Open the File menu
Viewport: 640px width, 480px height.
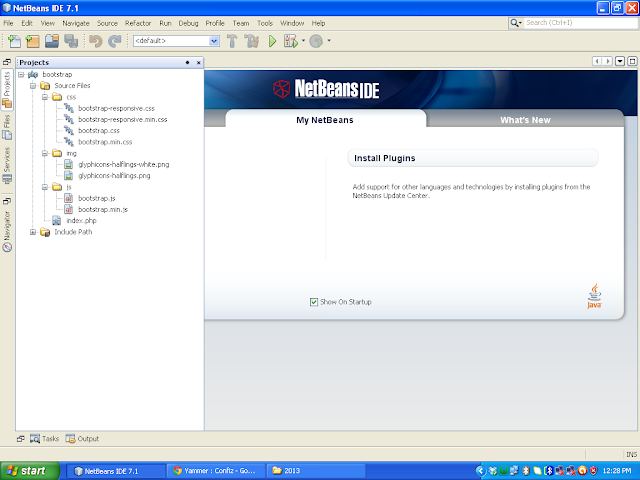(8, 23)
